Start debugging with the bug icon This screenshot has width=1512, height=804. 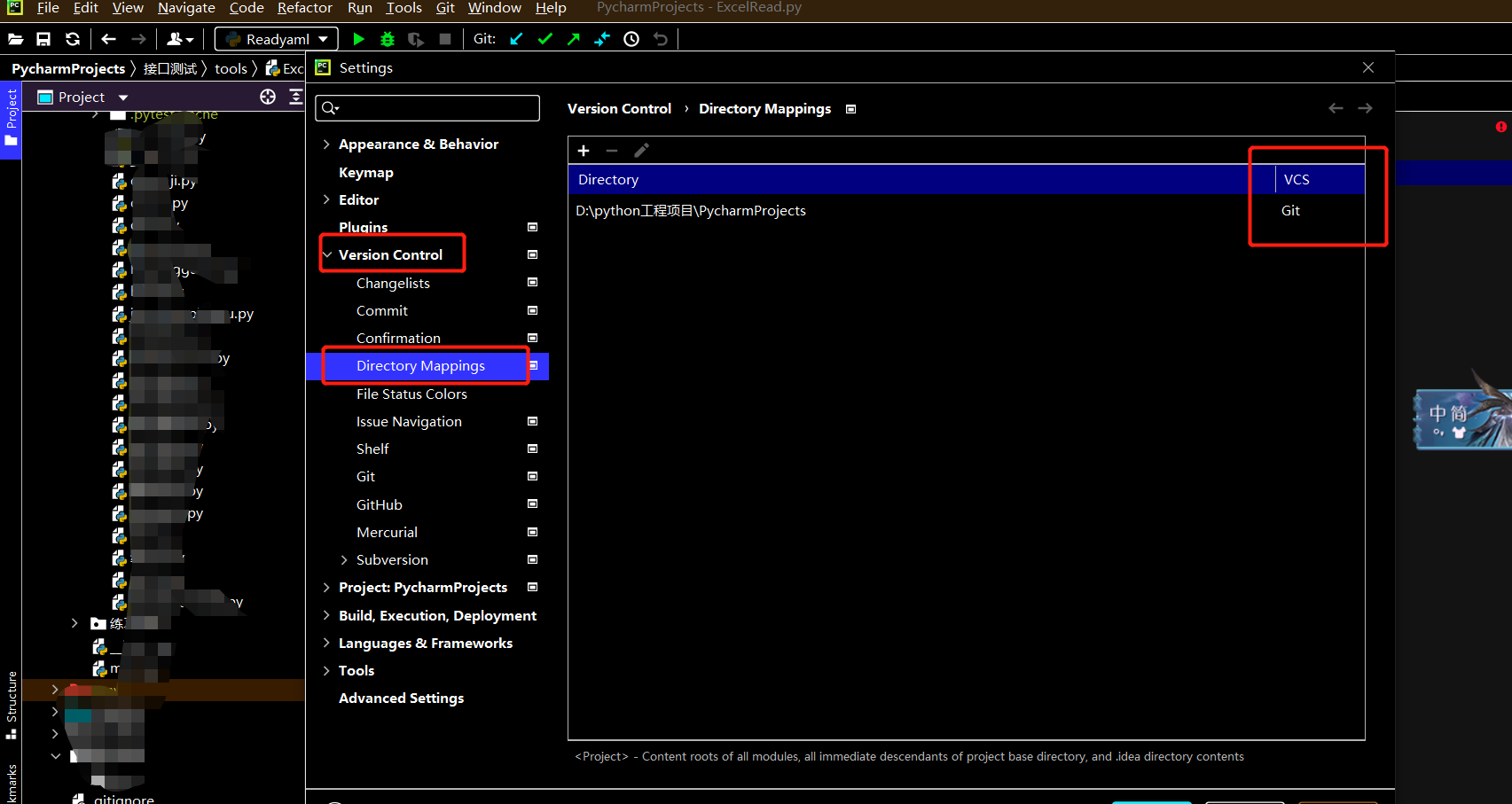(387, 38)
